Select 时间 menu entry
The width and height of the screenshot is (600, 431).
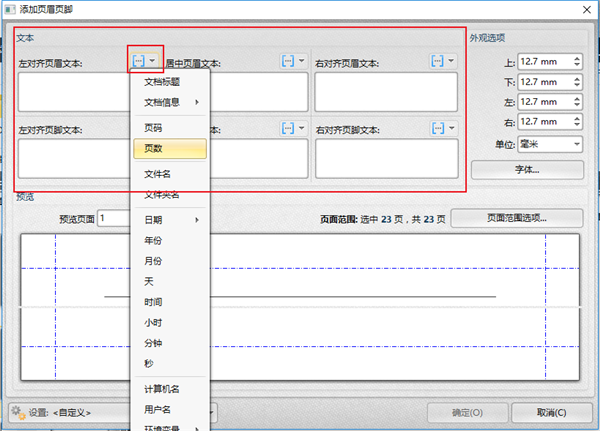[170, 302]
